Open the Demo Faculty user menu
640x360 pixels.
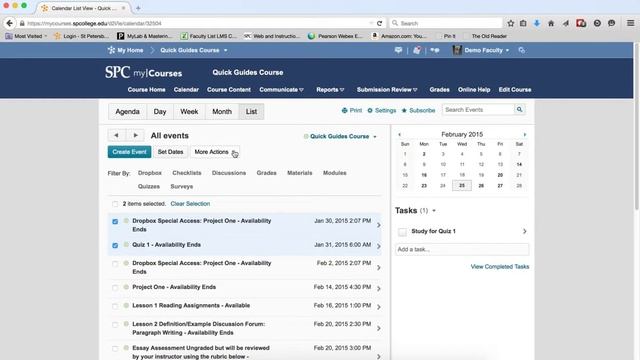[x=481, y=50]
